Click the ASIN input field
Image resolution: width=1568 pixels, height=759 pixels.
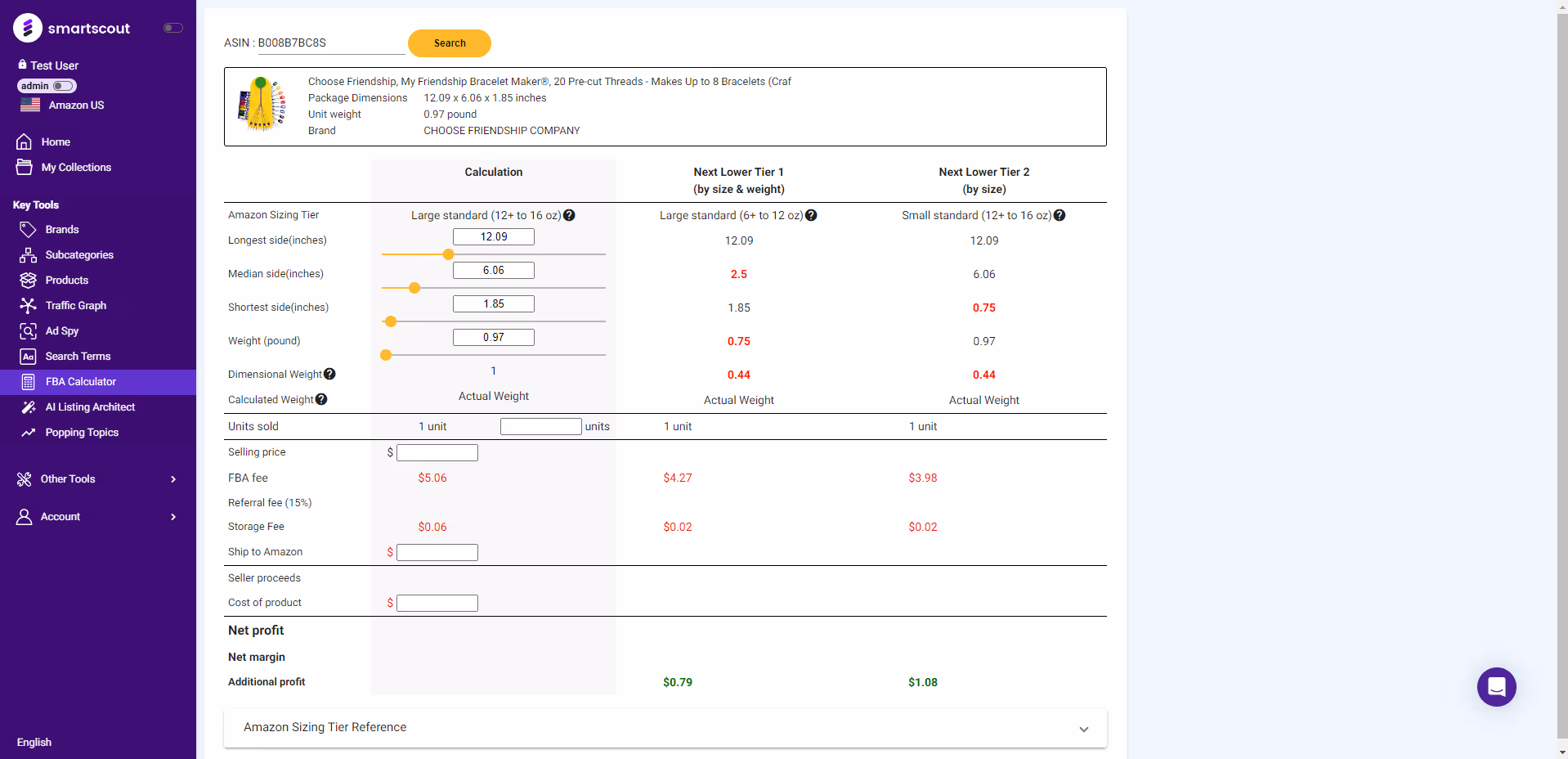[x=331, y=43]
